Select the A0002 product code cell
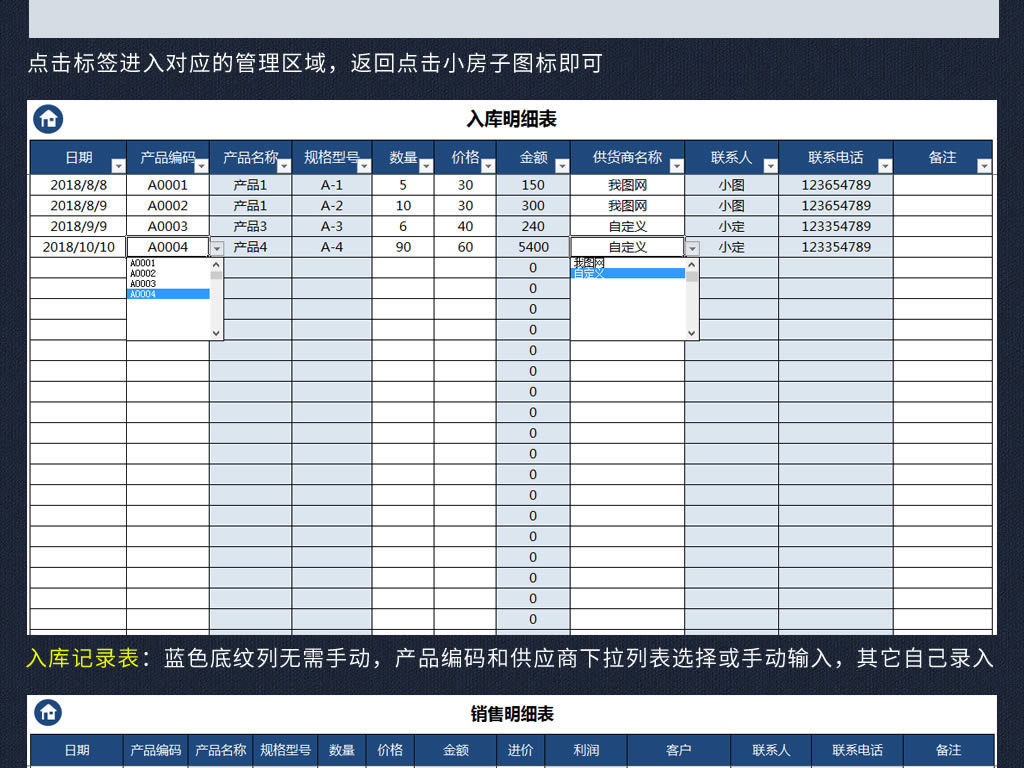1024x768 pixels. [168, 206]
